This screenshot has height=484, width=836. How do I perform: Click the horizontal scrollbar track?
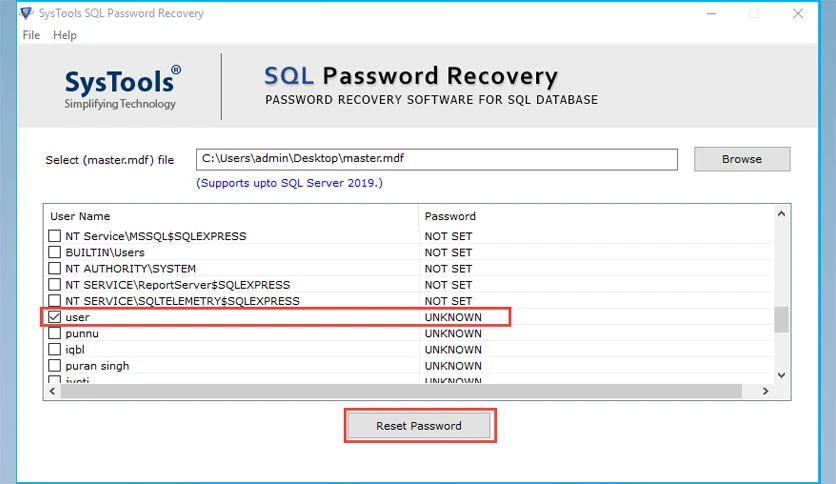click(x=401, y=391)
